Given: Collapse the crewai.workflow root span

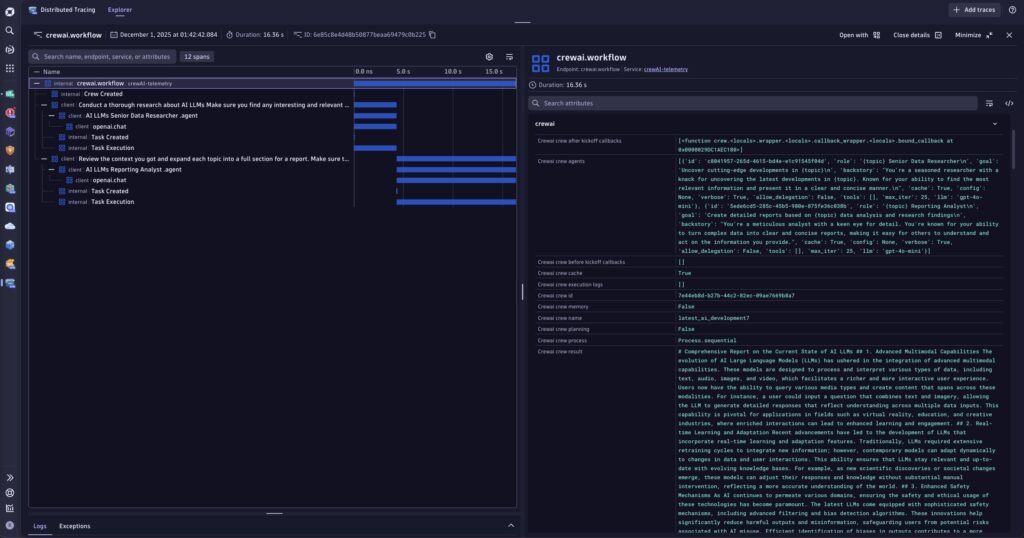Looking at the screenshot, I should click(37, 84).
